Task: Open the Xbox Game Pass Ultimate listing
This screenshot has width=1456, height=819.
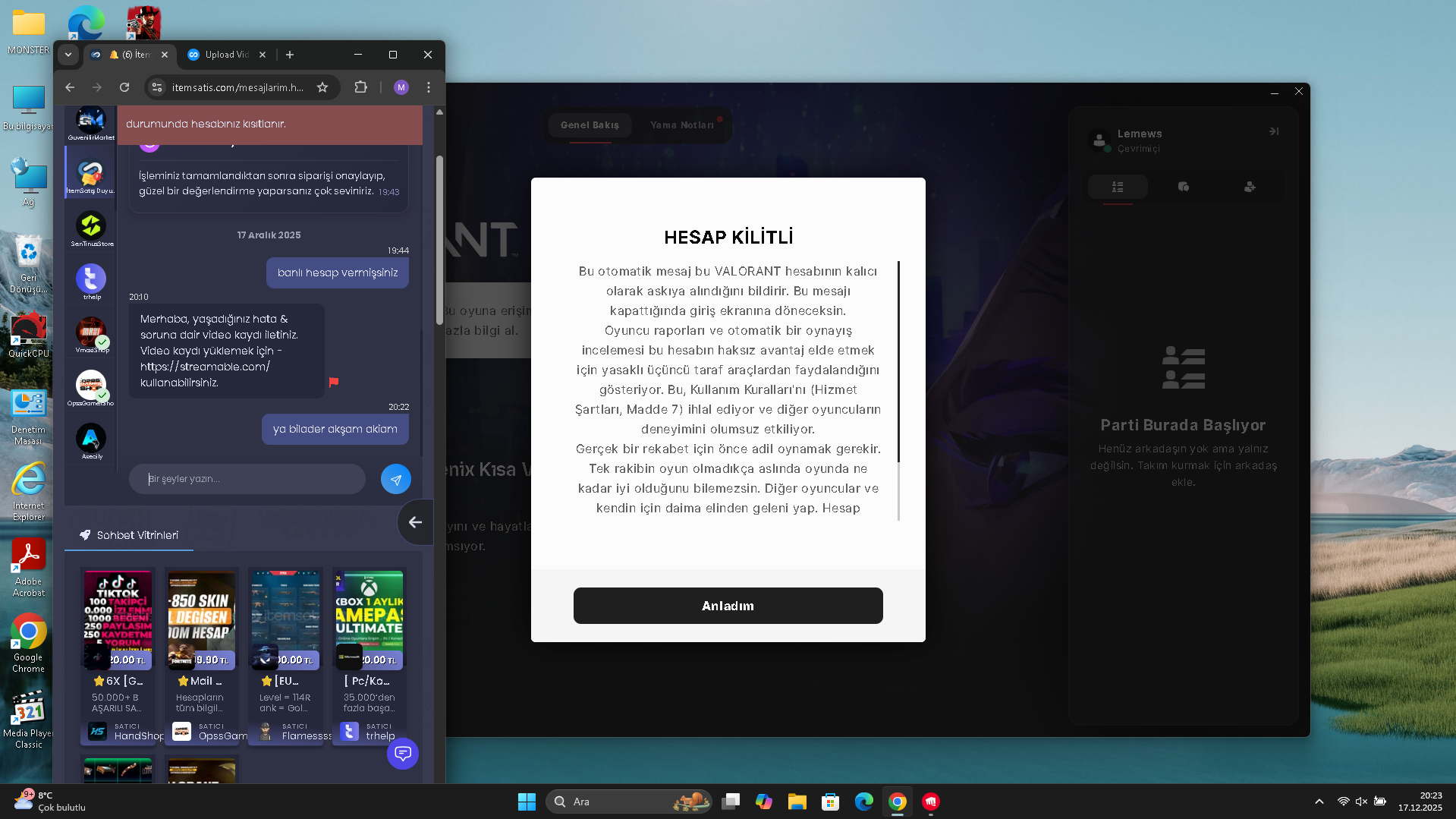Action: pyautogui.click(x=370, y=619)
